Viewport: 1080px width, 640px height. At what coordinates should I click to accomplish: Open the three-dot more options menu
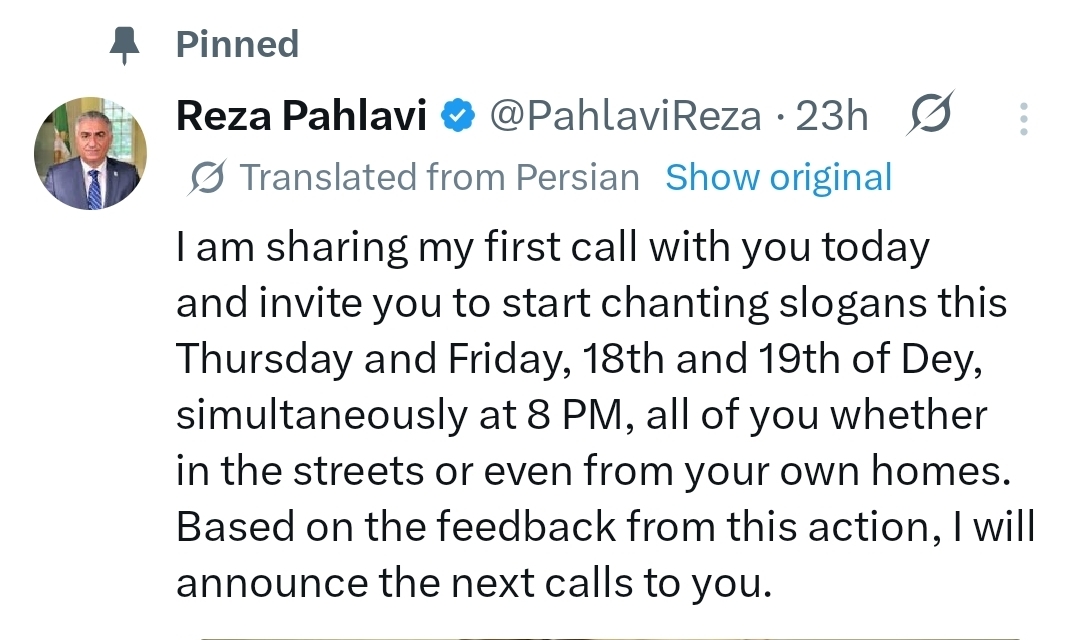tap(1024, 118)
